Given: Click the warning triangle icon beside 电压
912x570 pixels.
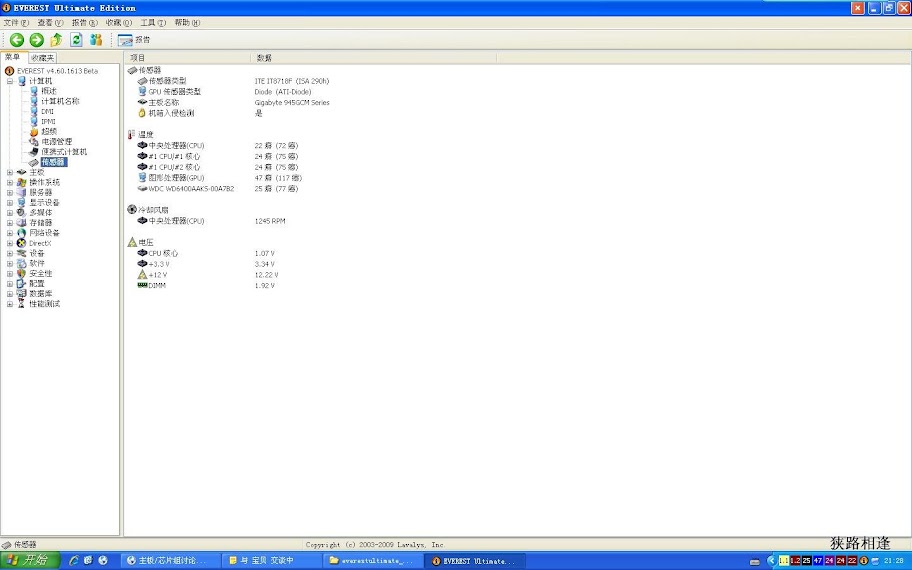Looking at the screenshot, I should [x=132, y=242].
